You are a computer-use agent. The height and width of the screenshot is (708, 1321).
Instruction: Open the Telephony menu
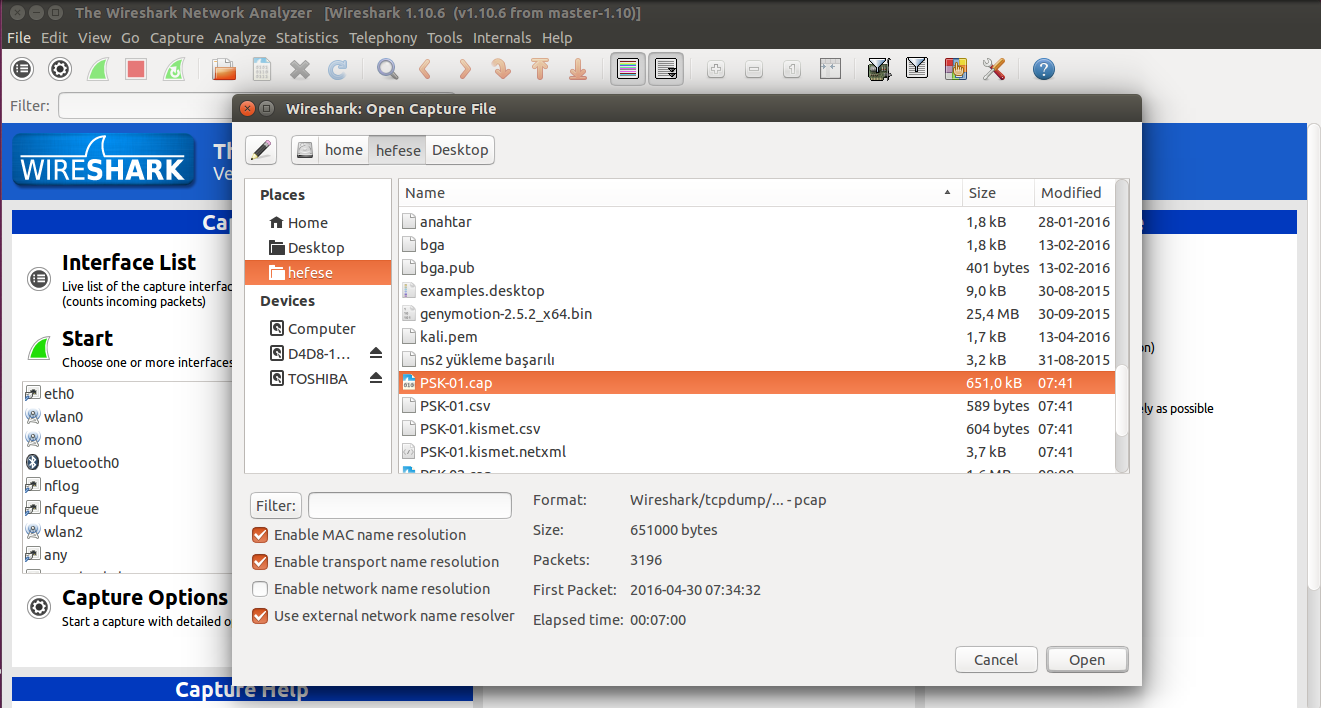pos(383,38)
